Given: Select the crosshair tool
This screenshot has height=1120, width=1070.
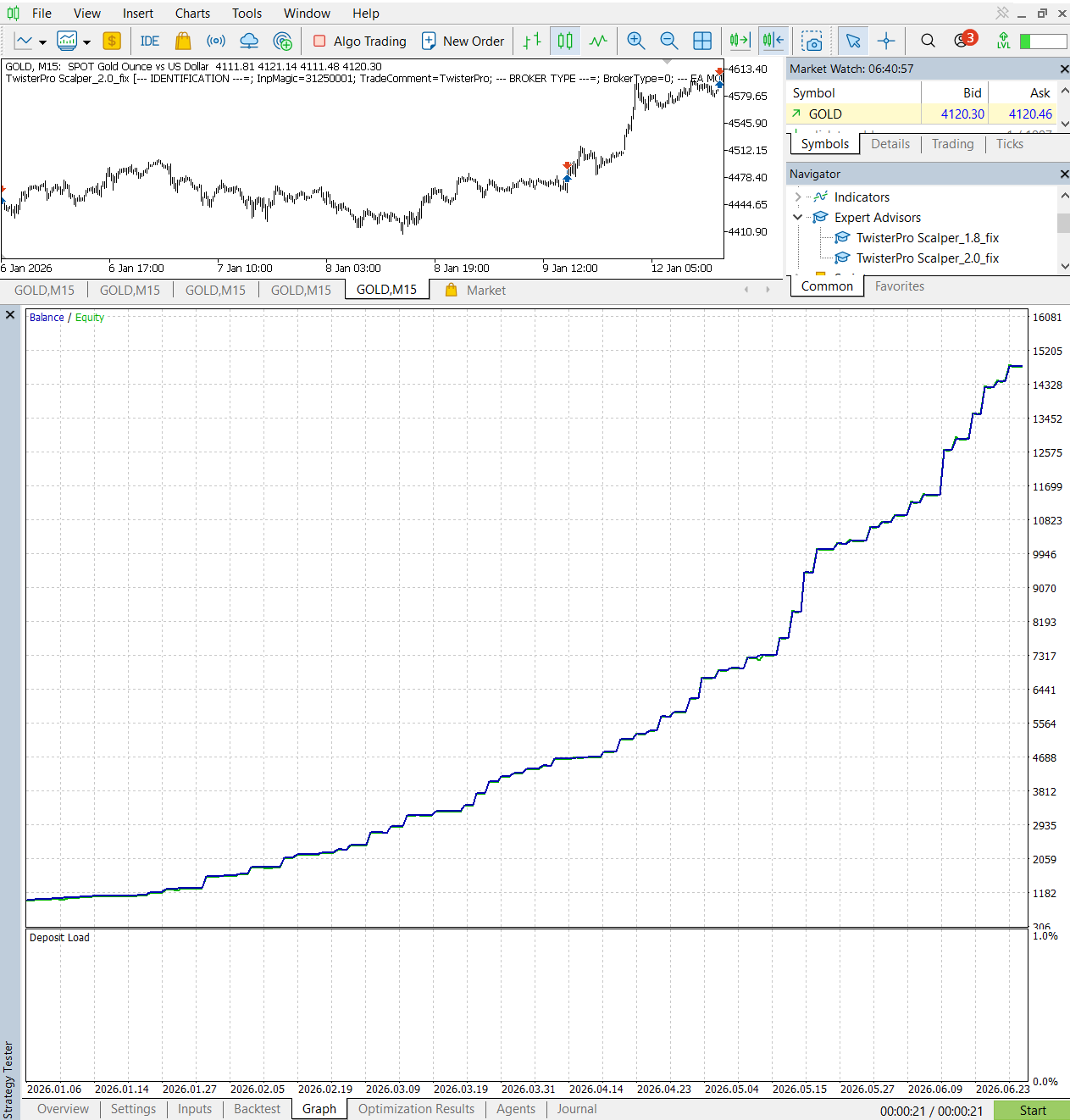Looking at the screenshot, I should pyautogui.click(x=886, y=41).
